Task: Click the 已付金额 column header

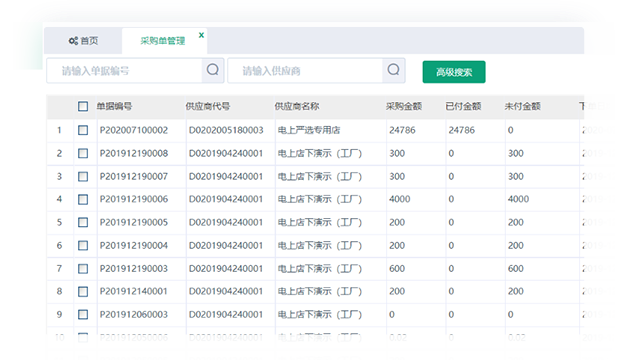Action: coord(463,107)
